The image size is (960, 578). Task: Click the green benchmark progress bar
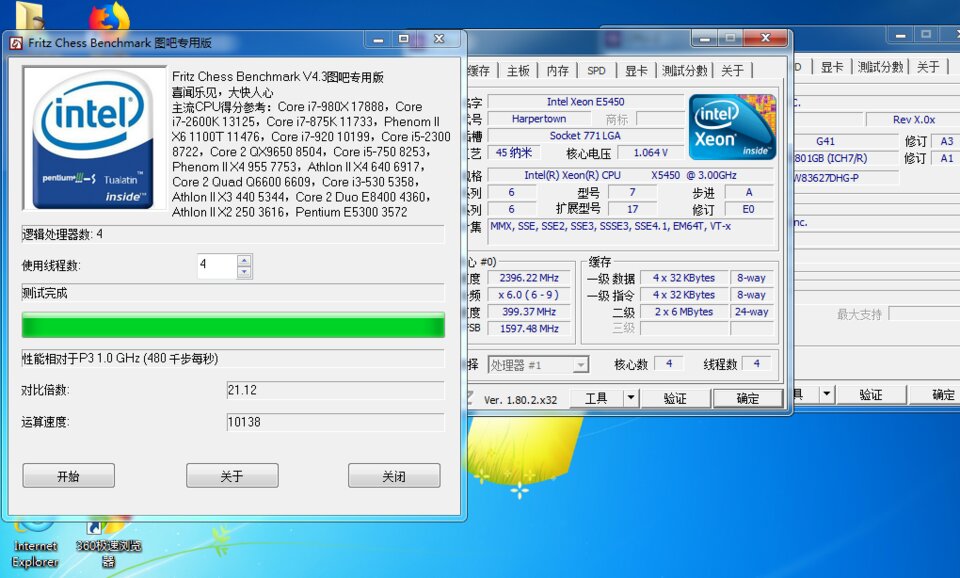click(x=233, y=325)
